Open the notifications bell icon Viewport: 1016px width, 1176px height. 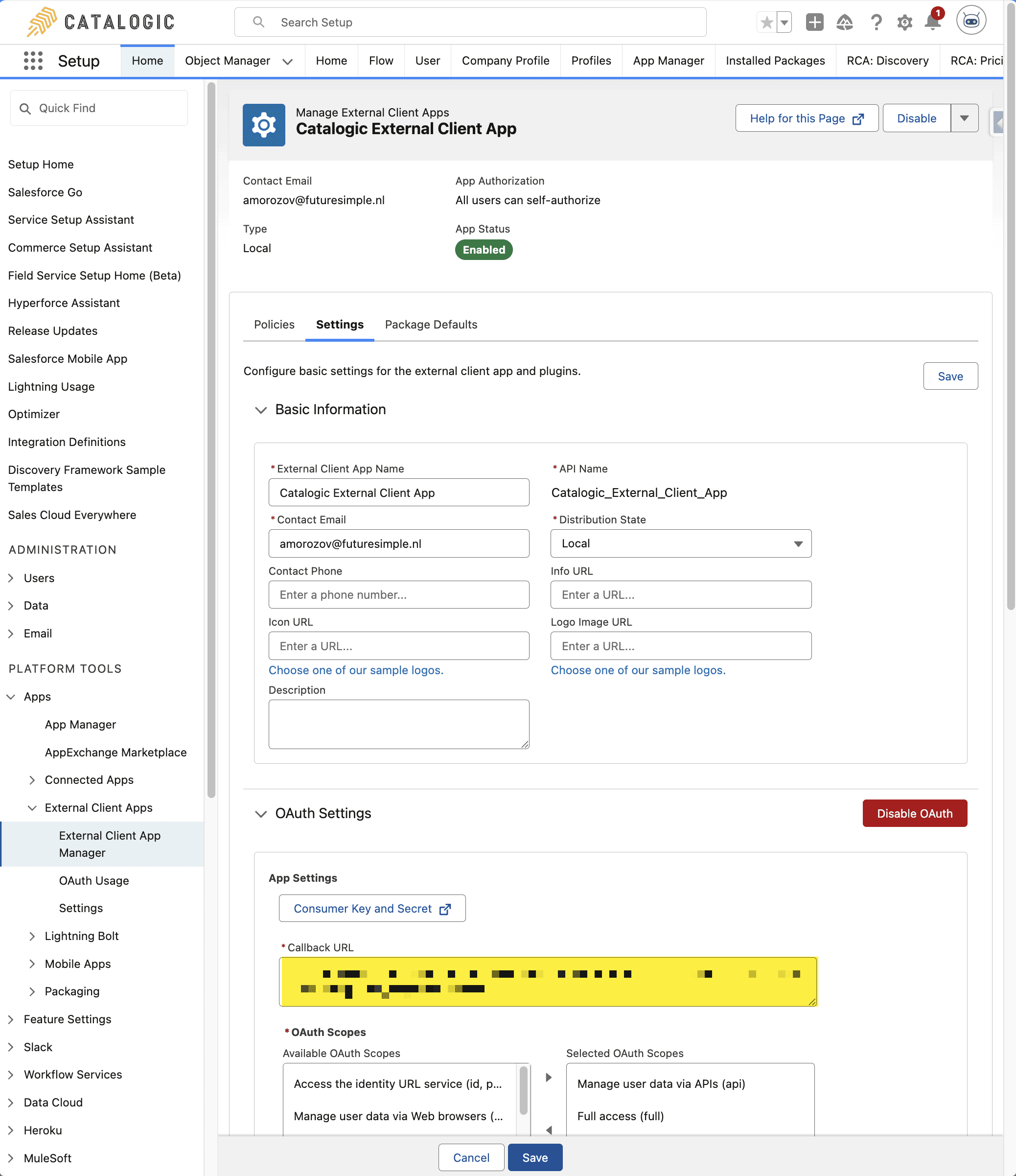click(932, 23)
